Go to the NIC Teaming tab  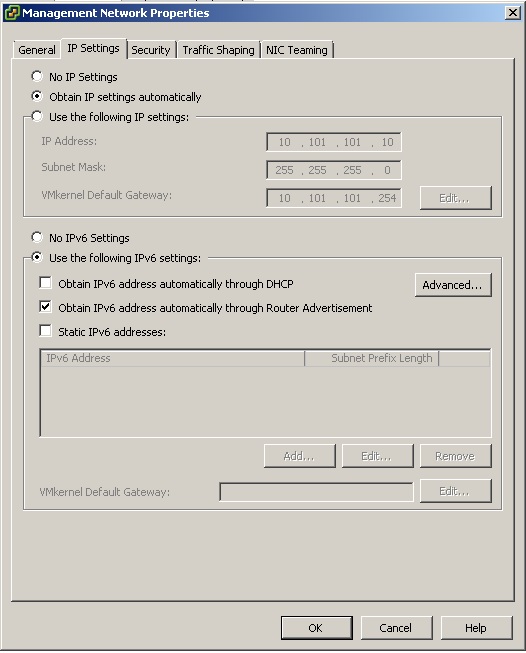(x=297, y=50)
